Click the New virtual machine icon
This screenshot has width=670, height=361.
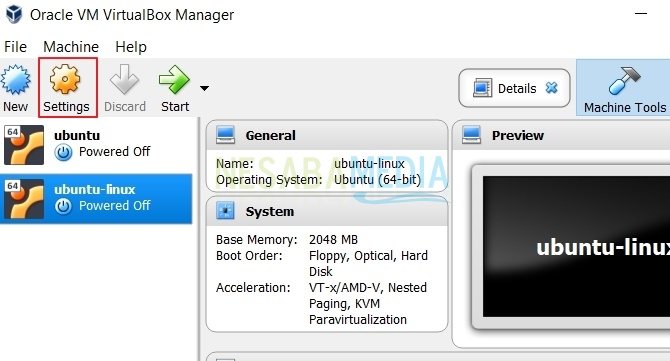tap(15, 79)
